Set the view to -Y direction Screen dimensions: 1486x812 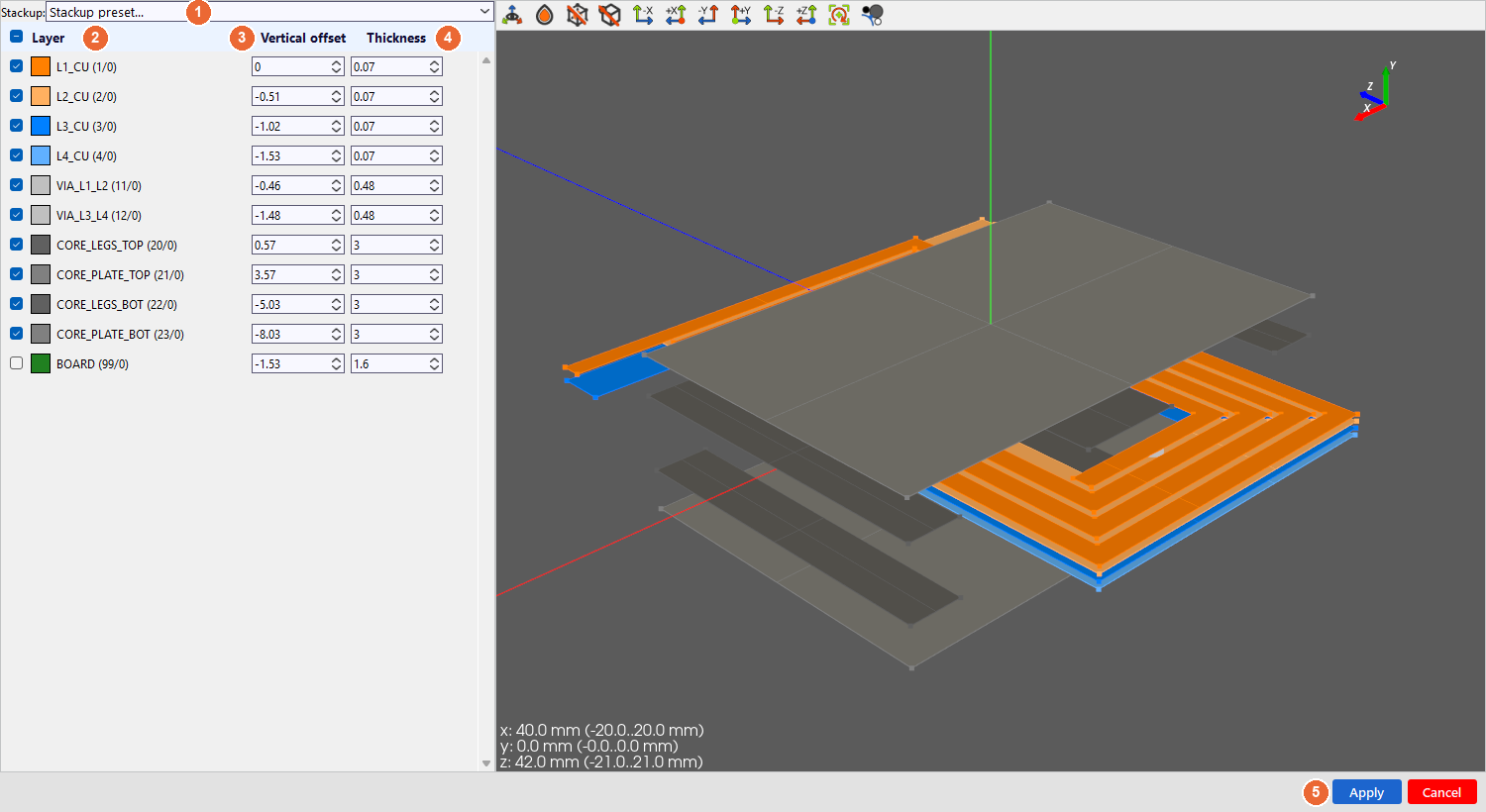click(708, 15)
